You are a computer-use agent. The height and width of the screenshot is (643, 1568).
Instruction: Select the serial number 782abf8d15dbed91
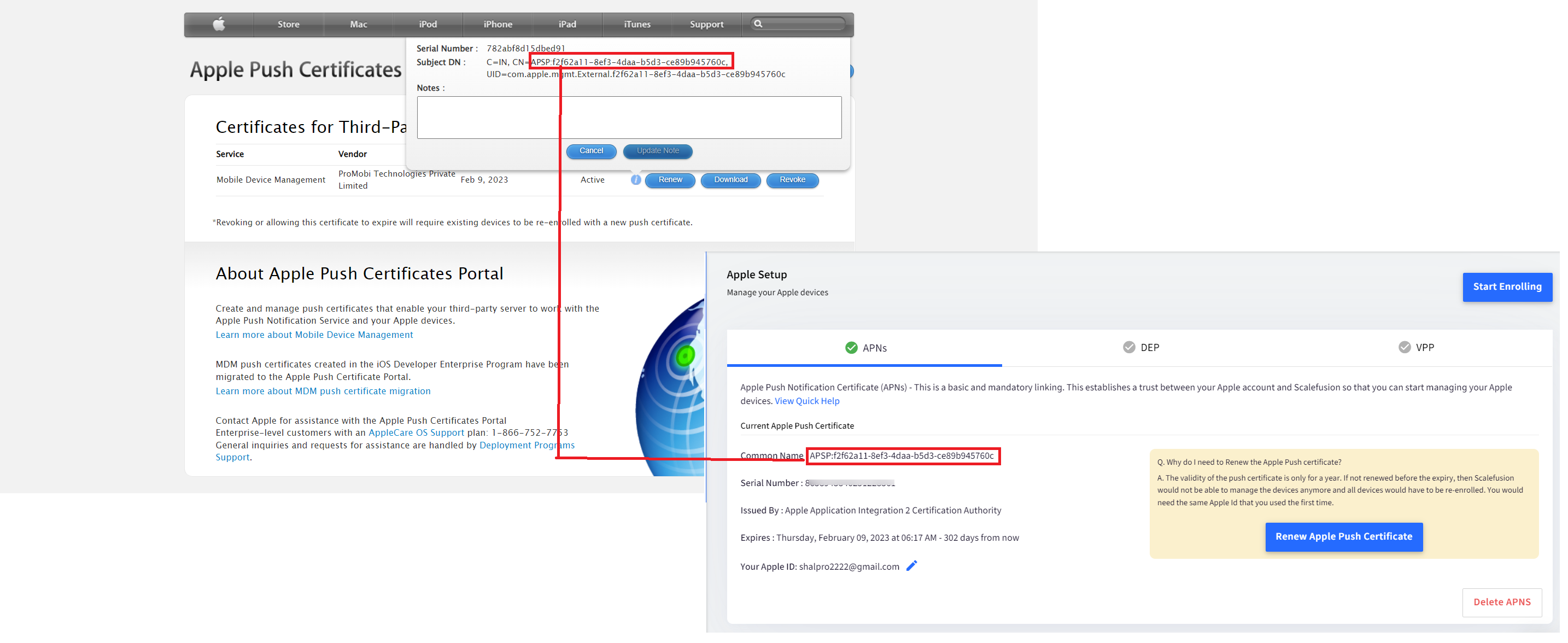point(525,48)
